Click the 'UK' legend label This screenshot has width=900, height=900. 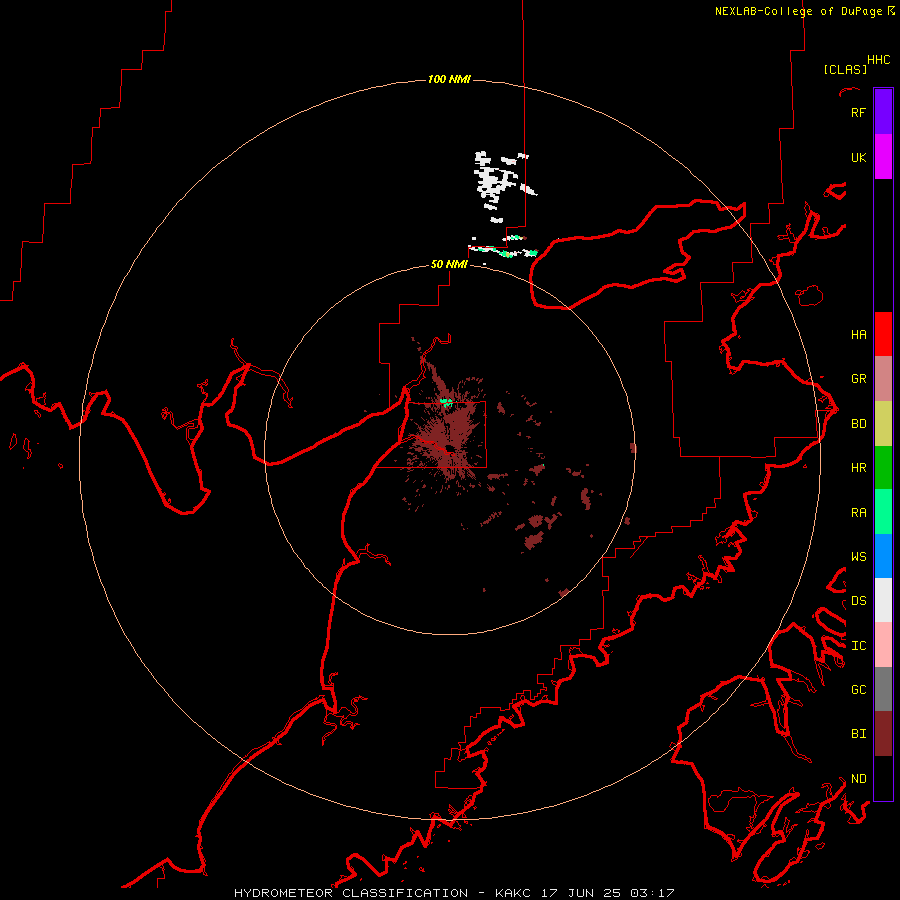858,158
